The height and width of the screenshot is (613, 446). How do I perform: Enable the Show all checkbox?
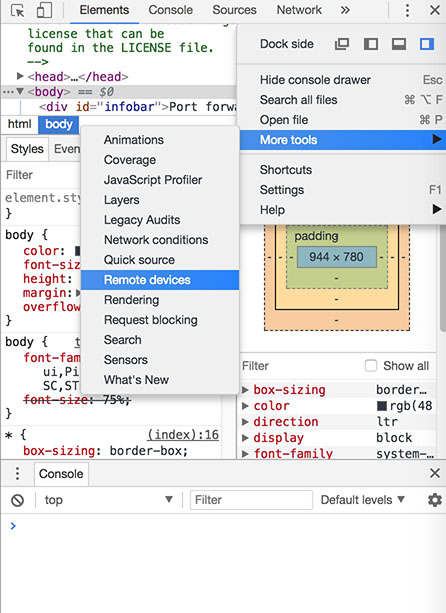(x=371, y=366)
